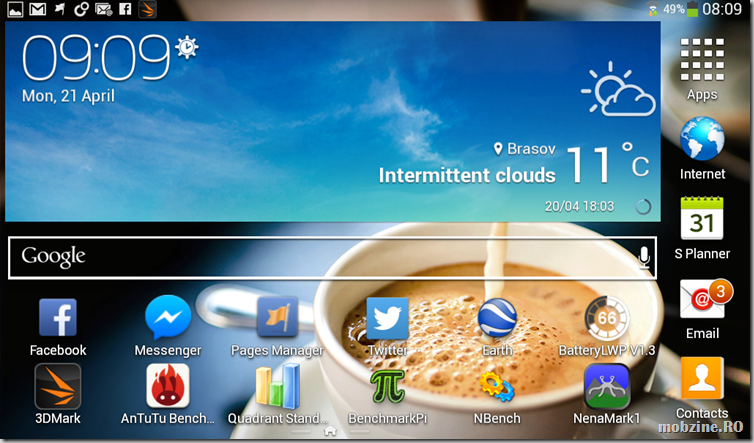Tap the 08:09 status bar clock

(x=722, y=9)
